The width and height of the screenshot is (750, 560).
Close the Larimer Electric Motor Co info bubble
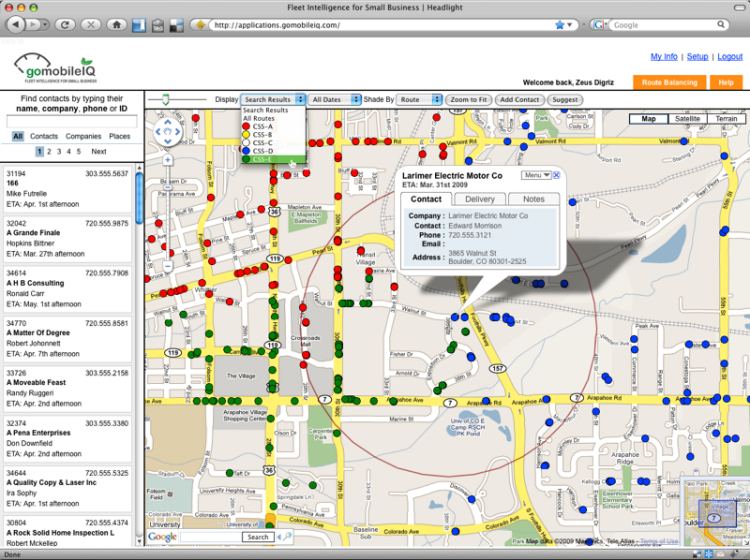click(558, 176)
